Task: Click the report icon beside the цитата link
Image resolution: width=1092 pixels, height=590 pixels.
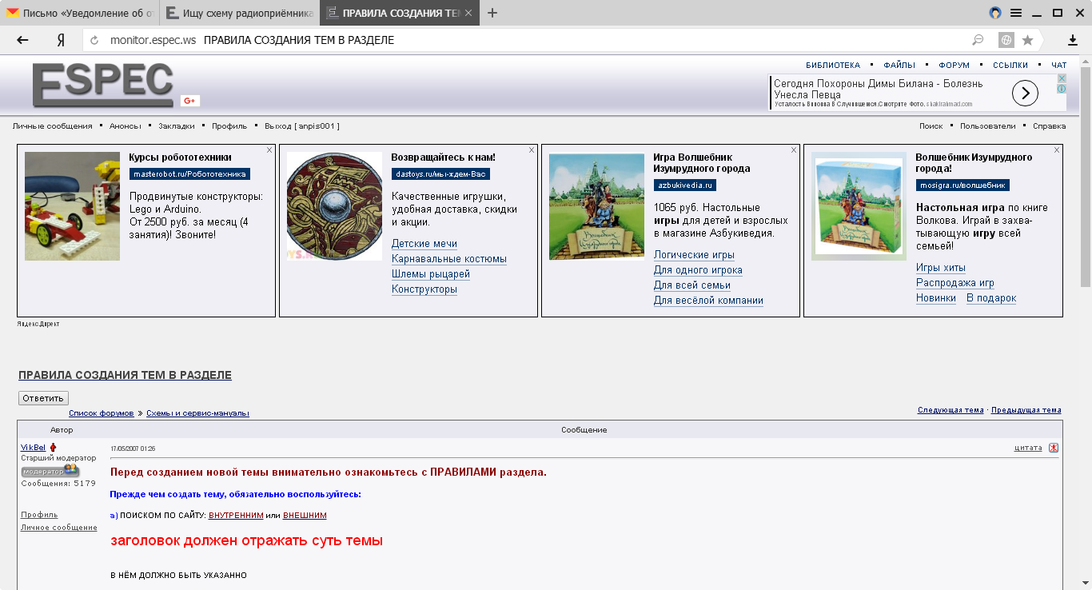Action: 1053,448
